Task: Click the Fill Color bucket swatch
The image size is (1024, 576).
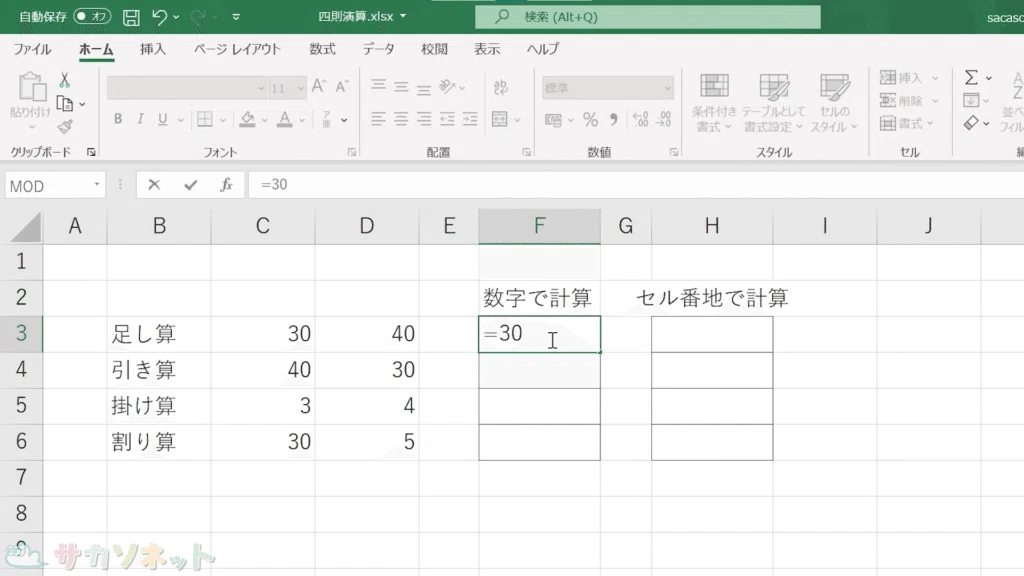Action: [247, 119]
